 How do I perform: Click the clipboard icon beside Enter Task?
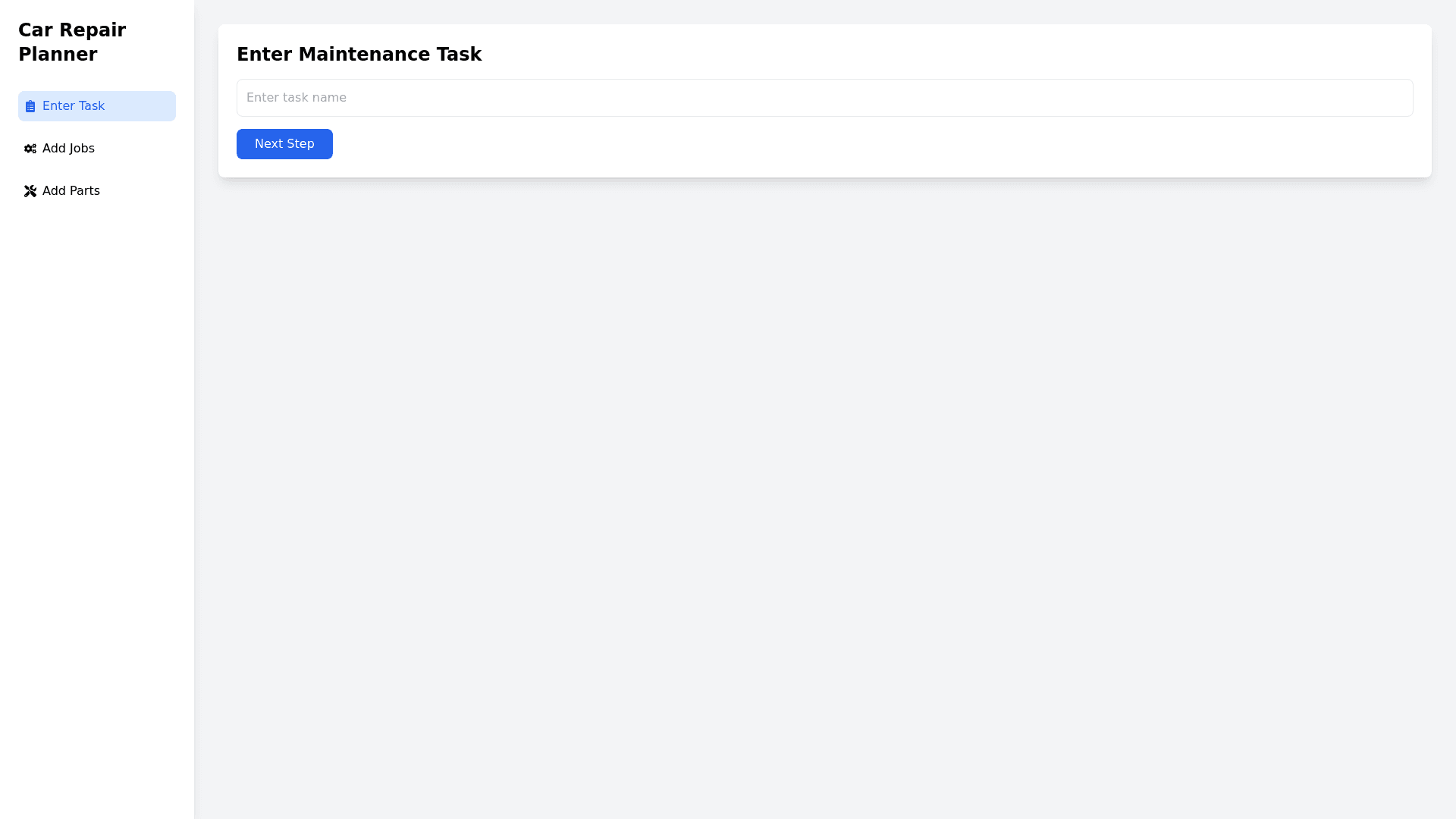point(30,106)
